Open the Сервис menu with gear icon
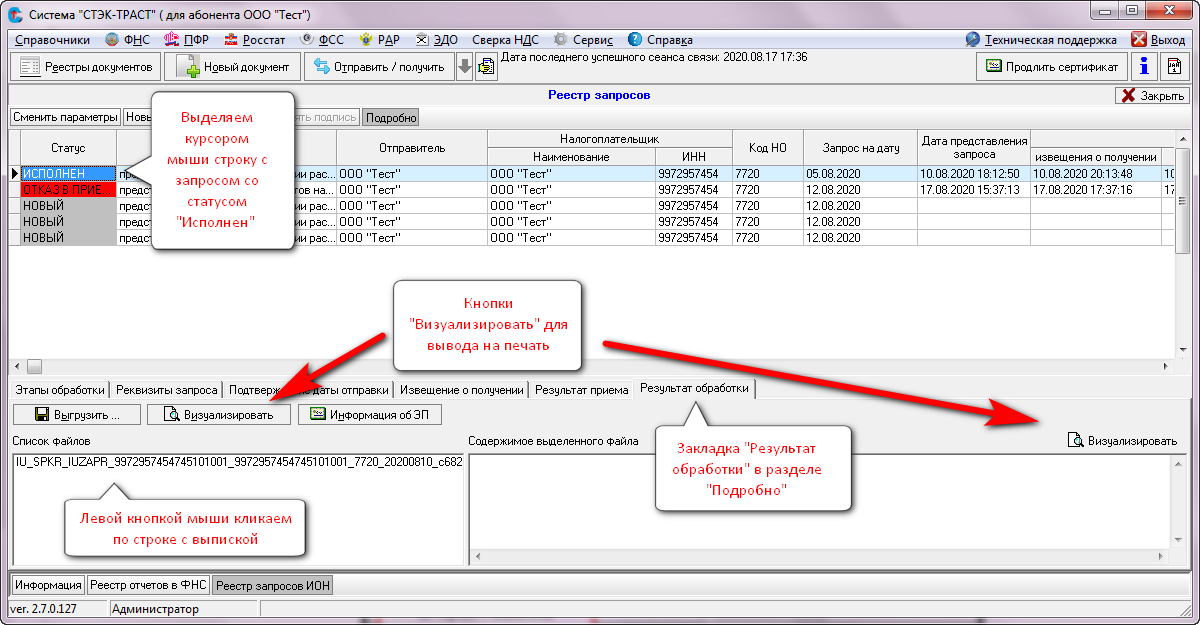1200x625 pixels. [x=583, y=40]
